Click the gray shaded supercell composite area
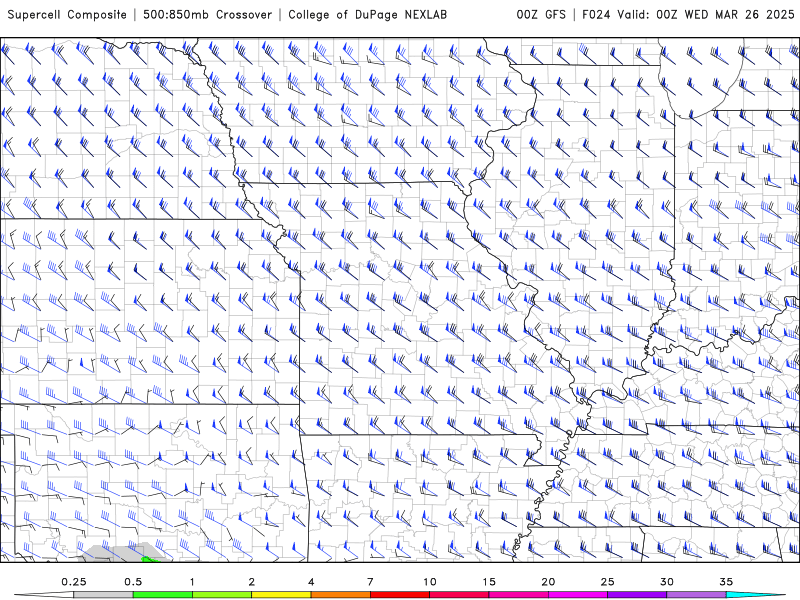Image resolution: width=800 pixels, height=600 pixels. point(120,553)
